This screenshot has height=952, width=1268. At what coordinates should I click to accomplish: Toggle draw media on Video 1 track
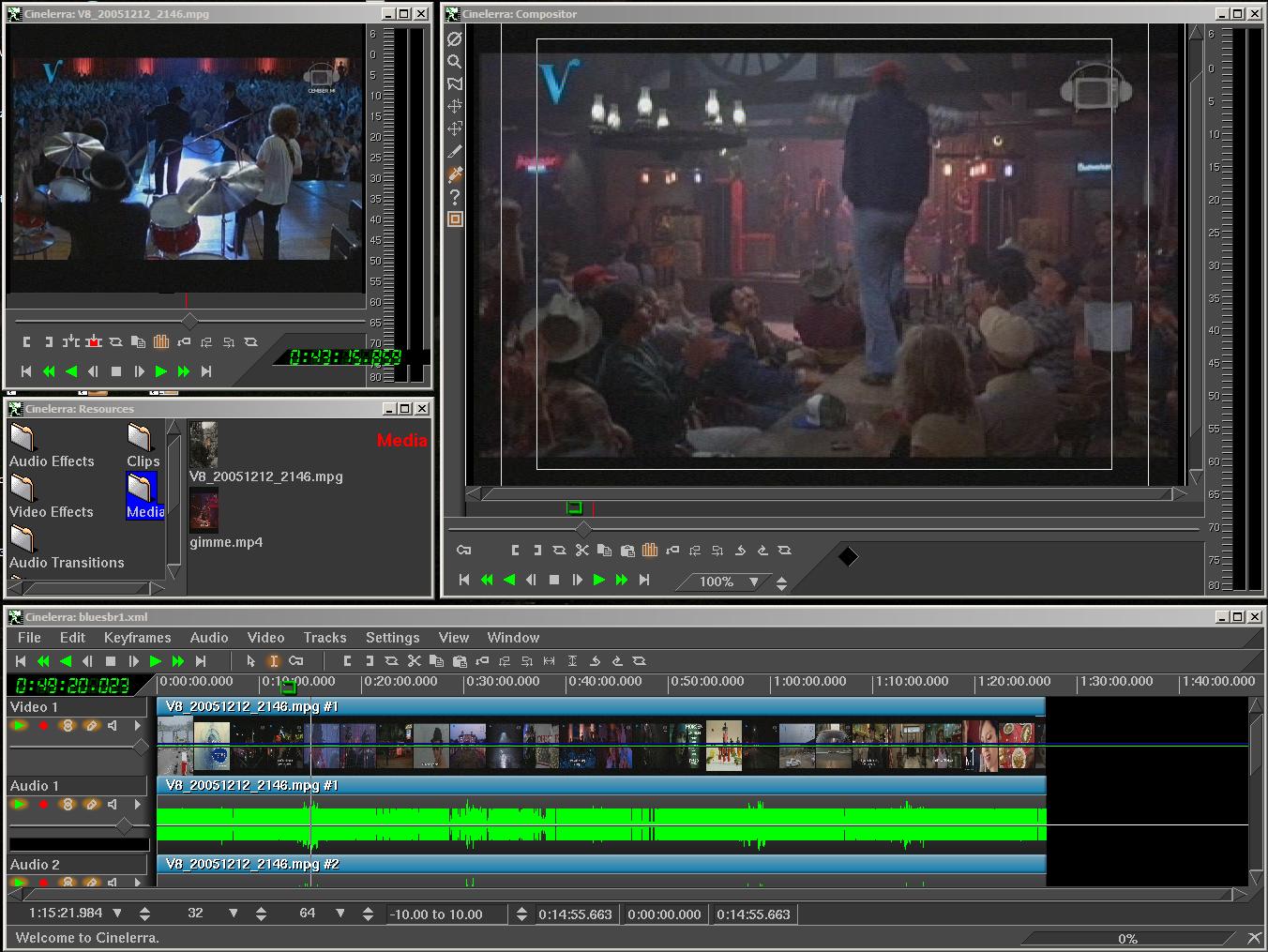tap(90, 725)
